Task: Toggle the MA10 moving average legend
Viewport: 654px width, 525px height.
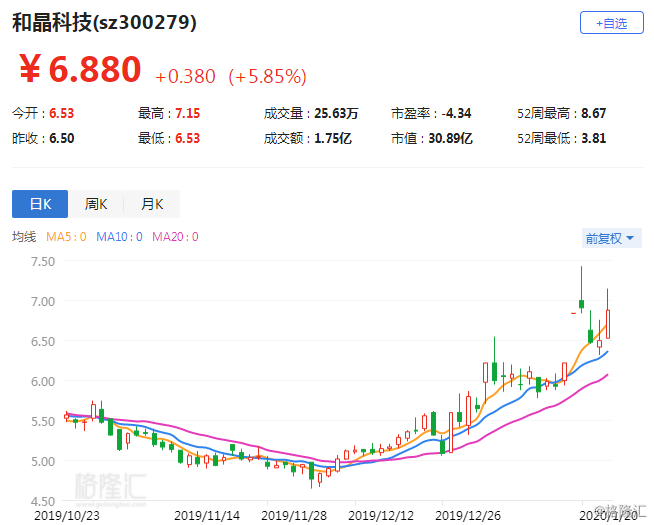Action: point(119,237)
